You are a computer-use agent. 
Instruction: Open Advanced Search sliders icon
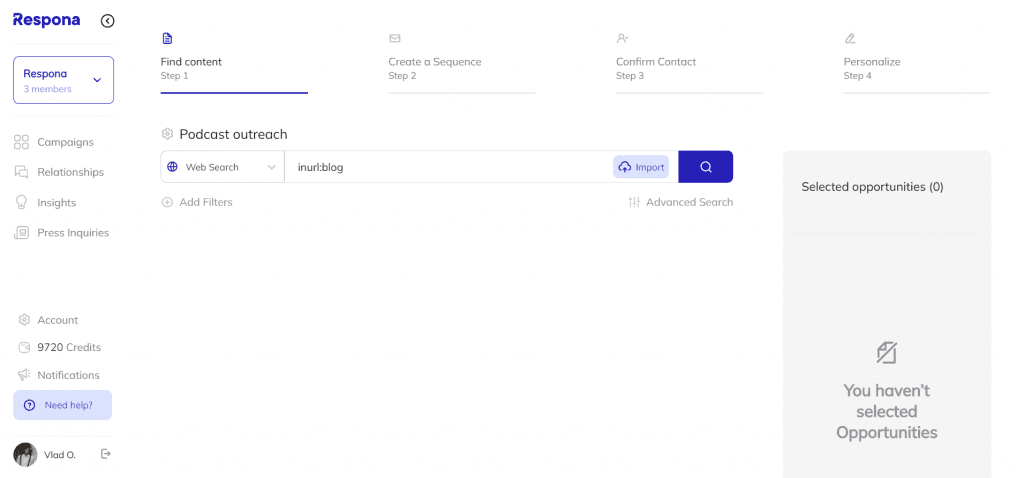point(634,202)
